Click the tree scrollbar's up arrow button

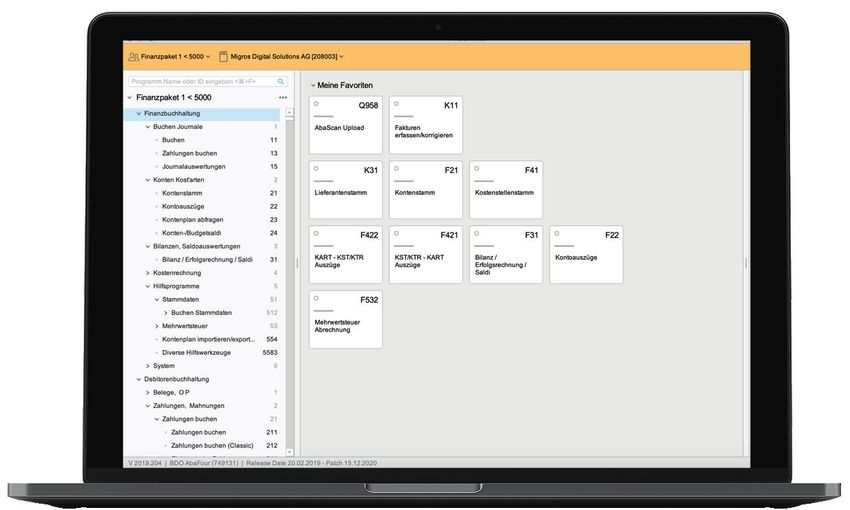290,113
